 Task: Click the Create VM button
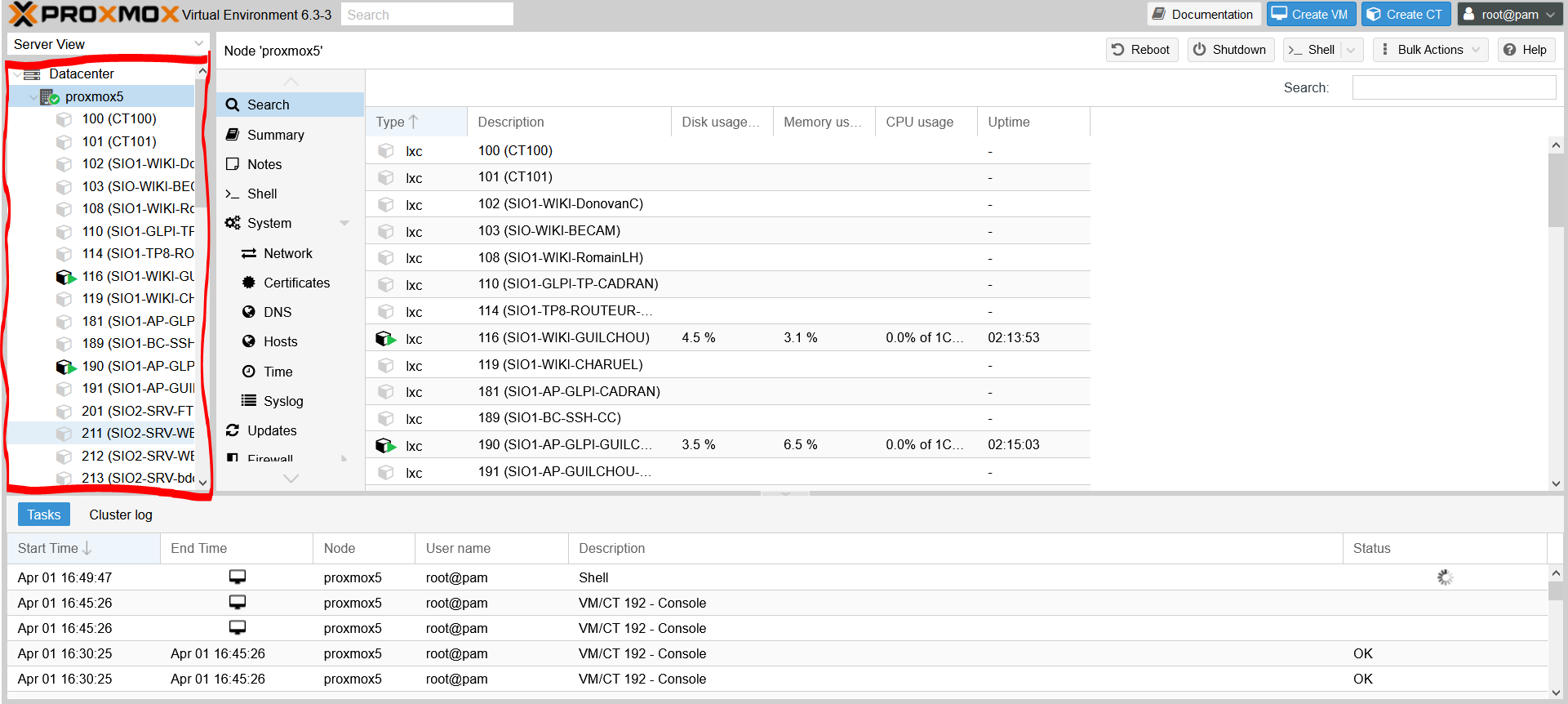tap(1311, 15)
